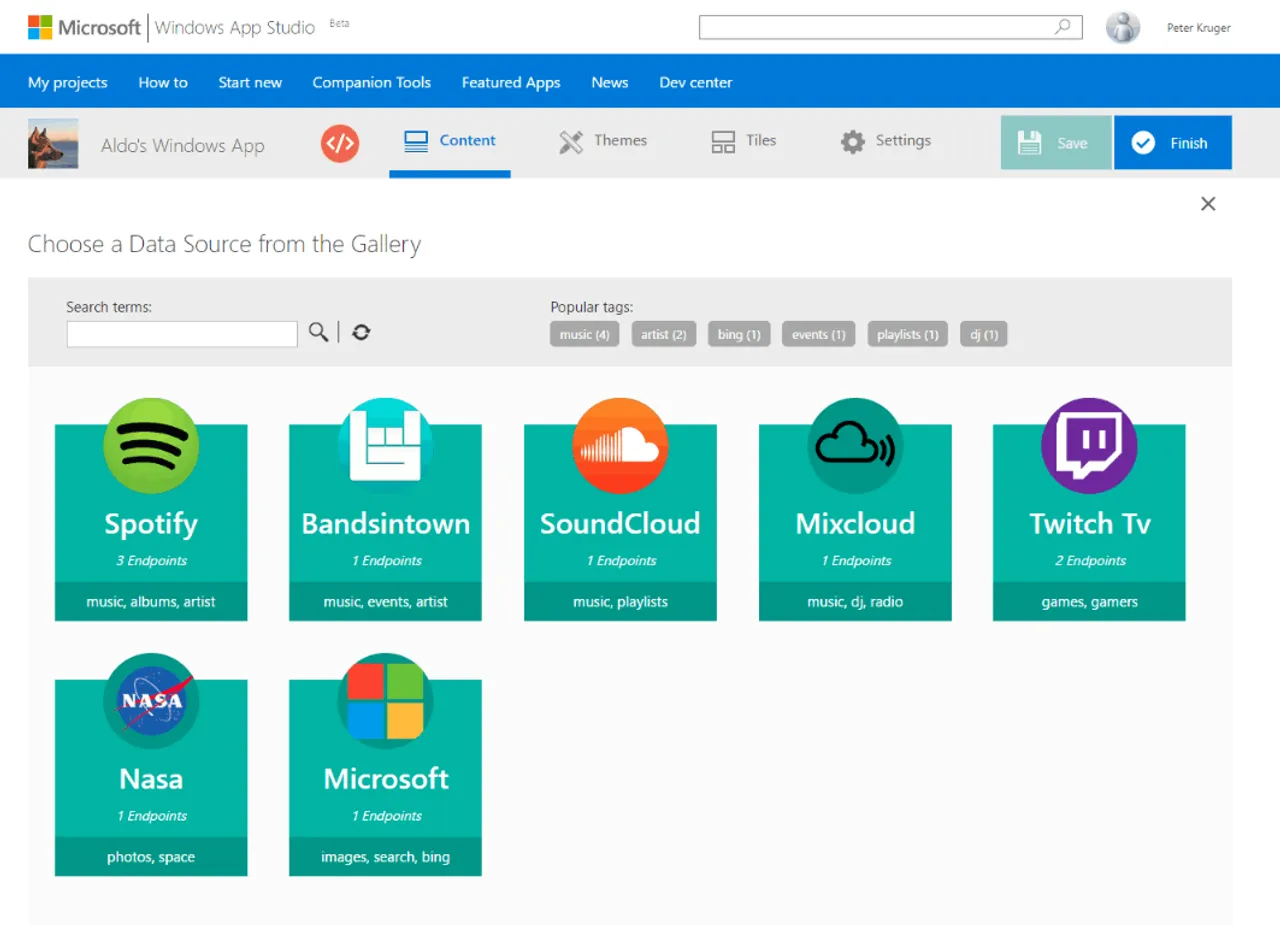Click the Finish button label
The width and height of the screenshot is (1280, 925).
(1189, 143)
